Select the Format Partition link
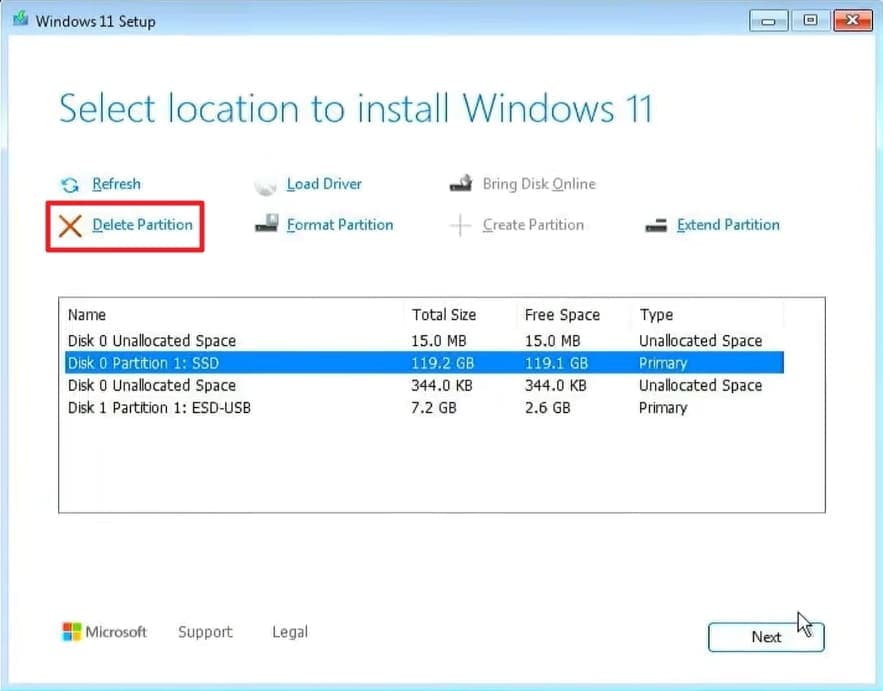 pos(340,225)
